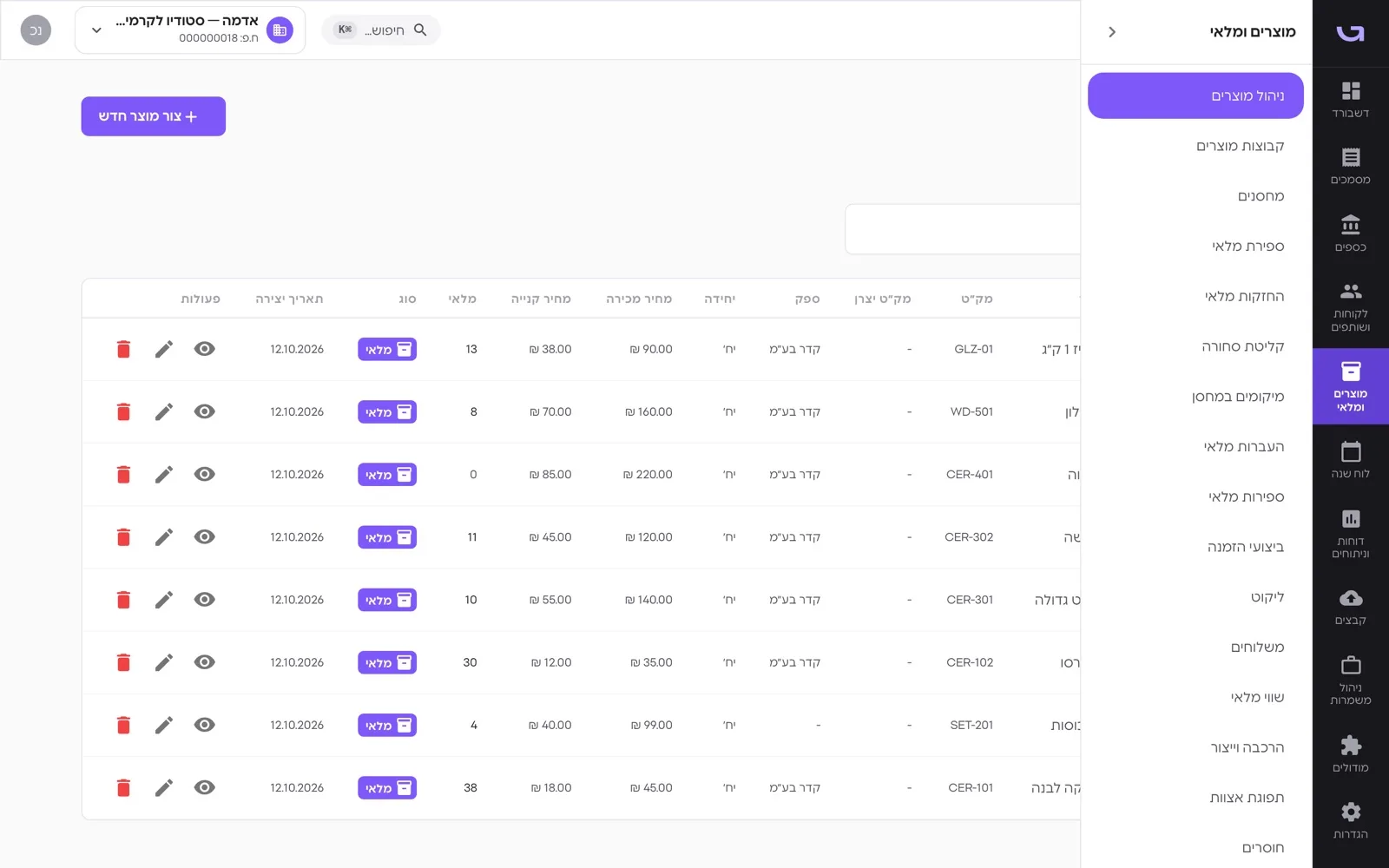This screenshot has width=1389, height=868.
Task: Edit the WD-501 product with pencil icon
Action: click(x=164, y=411)
